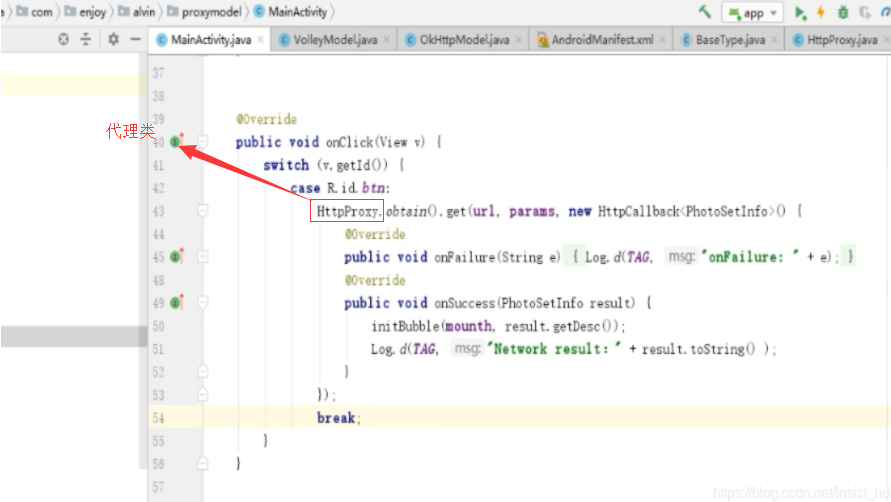
Task: Close the BaseType.java tab
Action: click(x=774, y=39)
